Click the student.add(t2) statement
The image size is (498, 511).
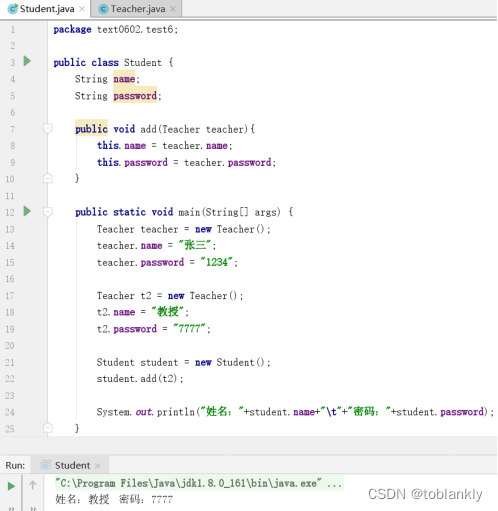(140, 379)
